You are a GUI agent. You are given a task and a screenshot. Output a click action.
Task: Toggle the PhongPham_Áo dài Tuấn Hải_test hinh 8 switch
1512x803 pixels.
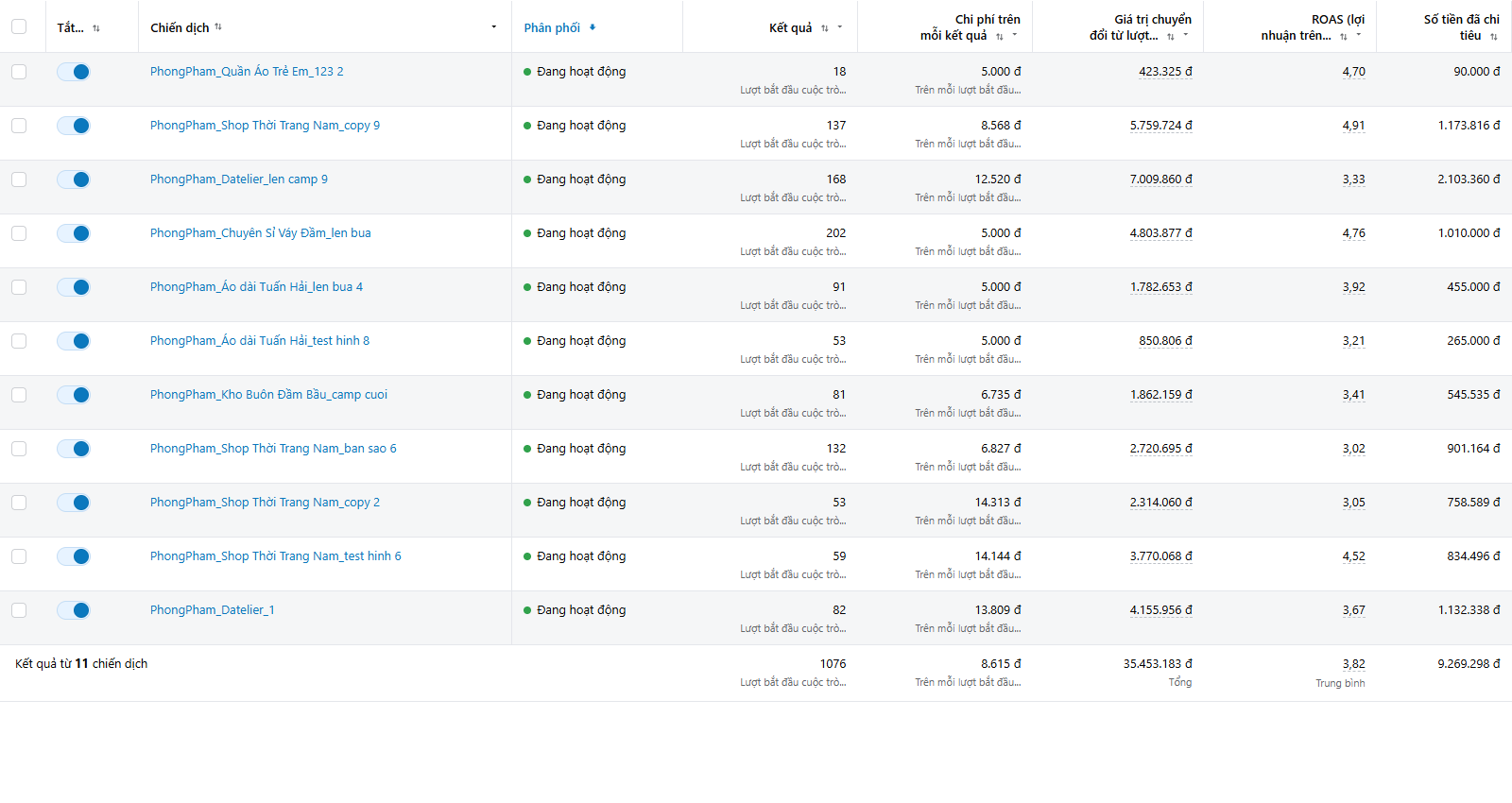[74, 341]
